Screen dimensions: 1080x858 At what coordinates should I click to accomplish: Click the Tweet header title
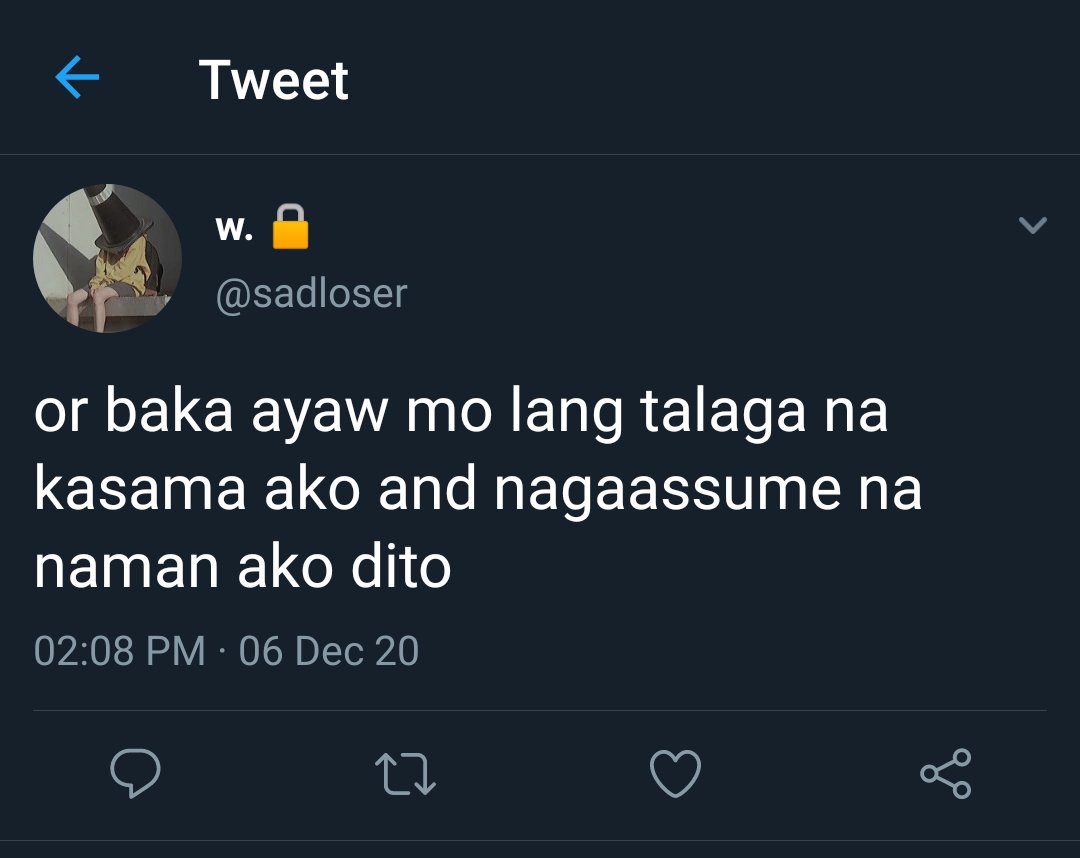273,80
